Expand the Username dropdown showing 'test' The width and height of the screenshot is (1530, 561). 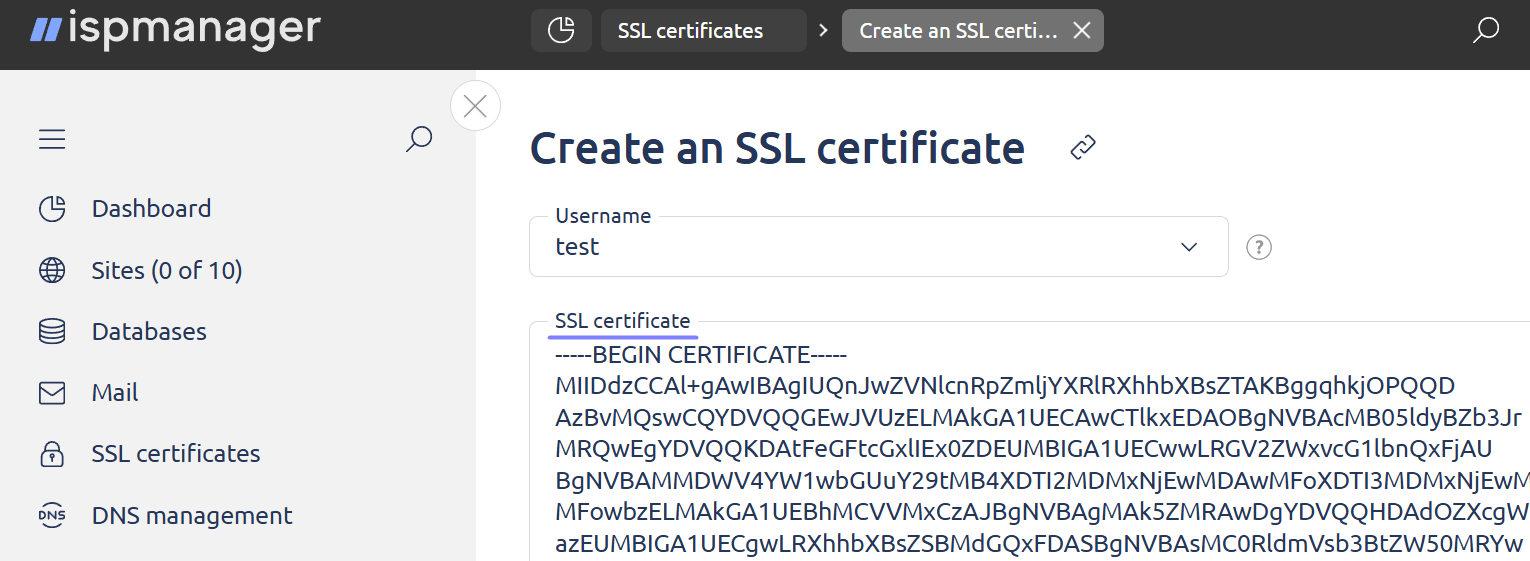coord(878,247)
